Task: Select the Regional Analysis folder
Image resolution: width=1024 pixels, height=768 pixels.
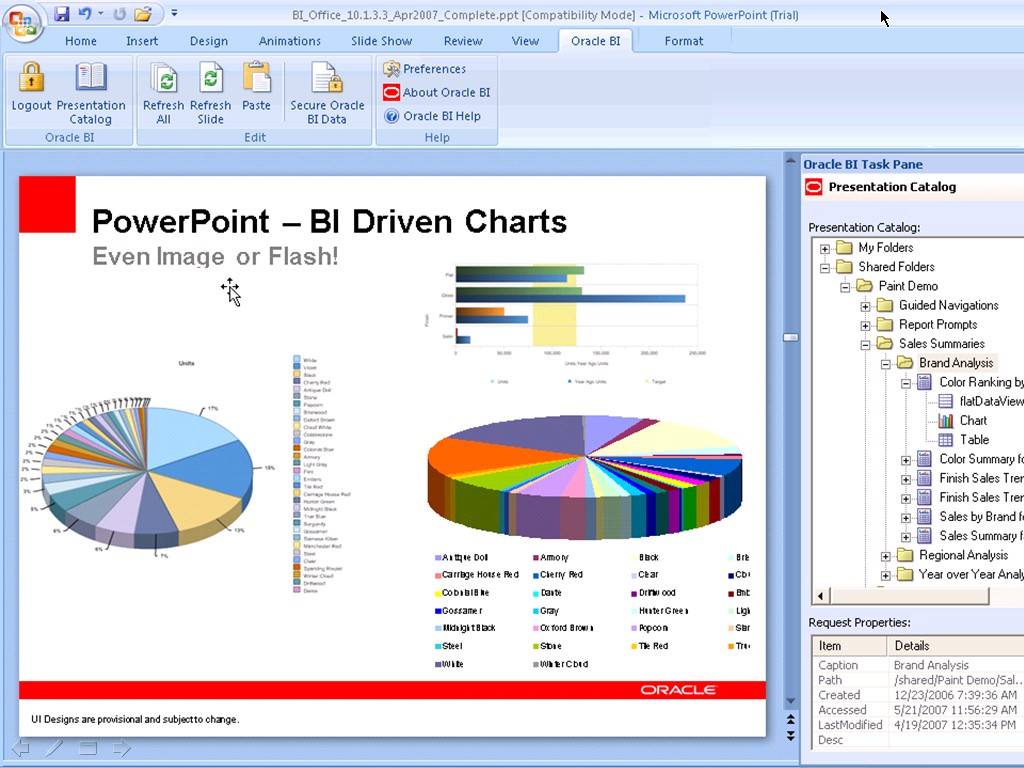Action: point(963,555)
